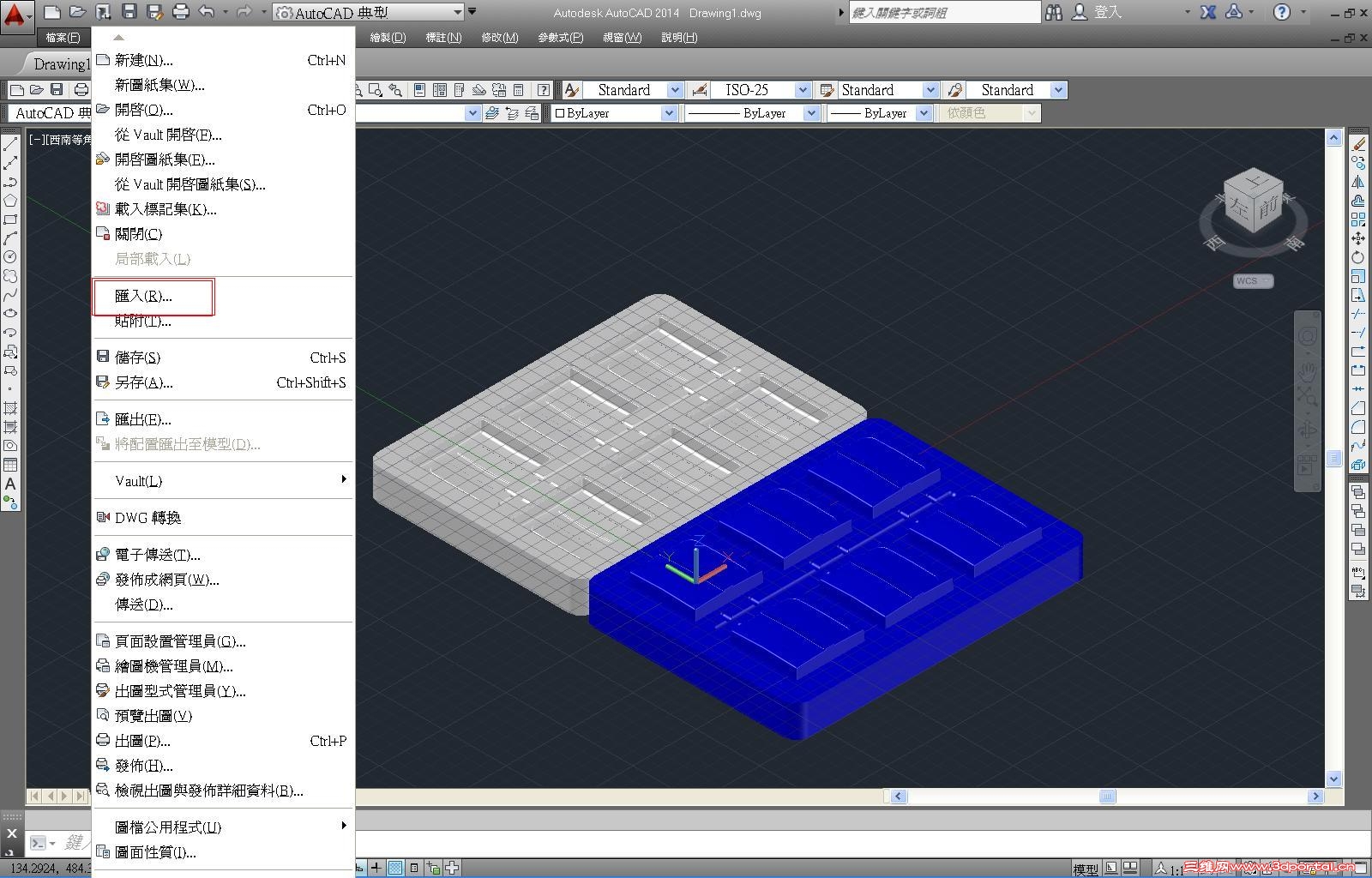Click the Undo arrow in title bar
1372x878 pixels.
(x=207, y=12)
